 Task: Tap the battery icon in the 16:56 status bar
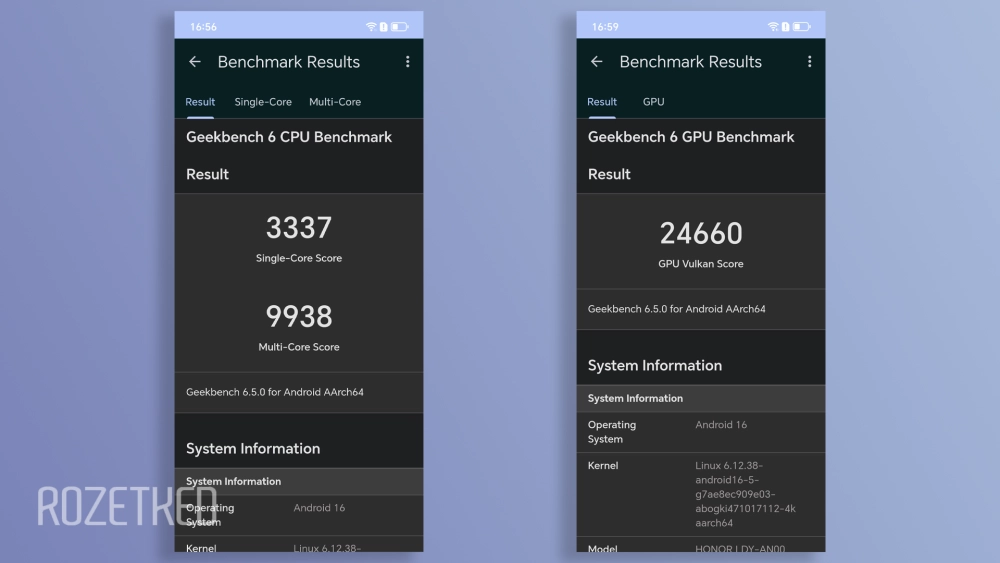pos(399,27)
